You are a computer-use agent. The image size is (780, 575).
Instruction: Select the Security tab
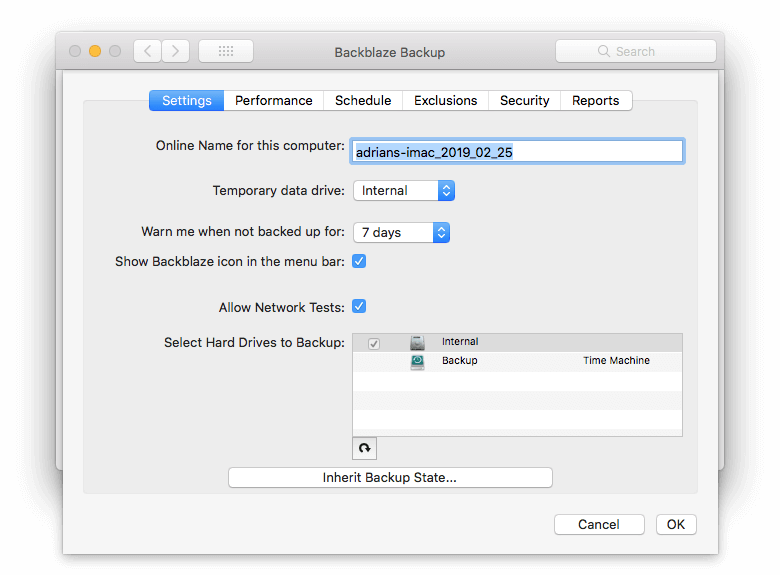pyautogui.click(x=525, y=100)
